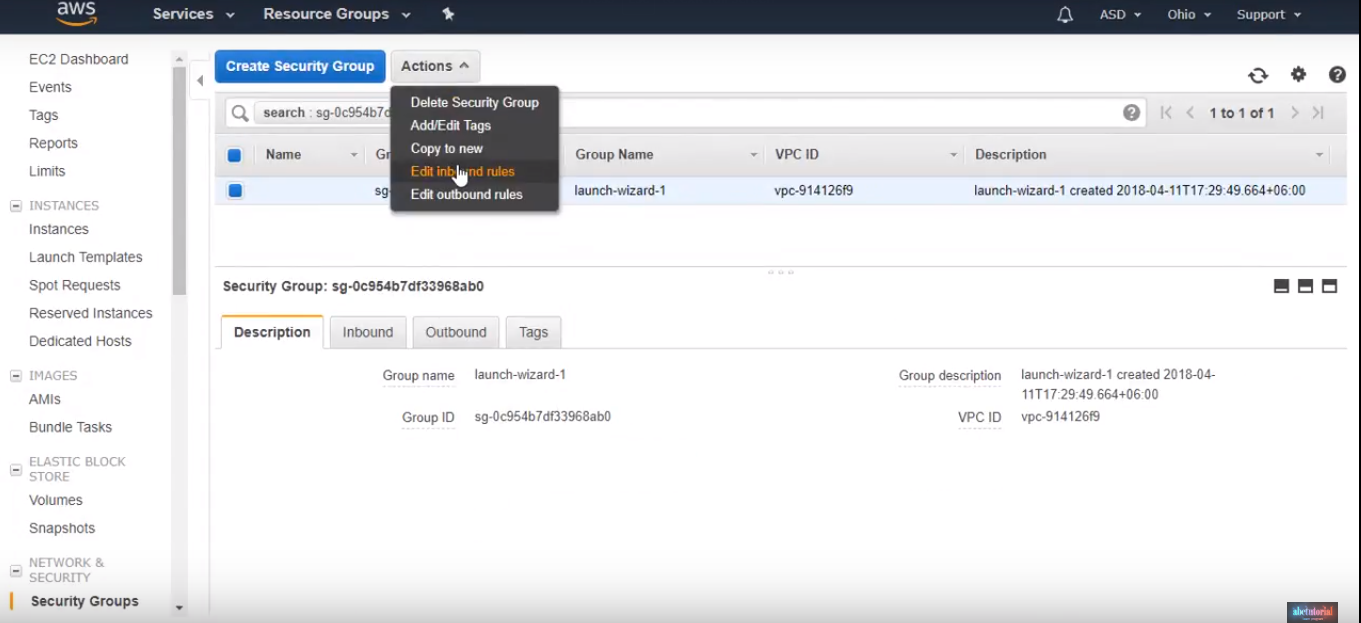Choose Edit inbound rules

click(474, 171)
